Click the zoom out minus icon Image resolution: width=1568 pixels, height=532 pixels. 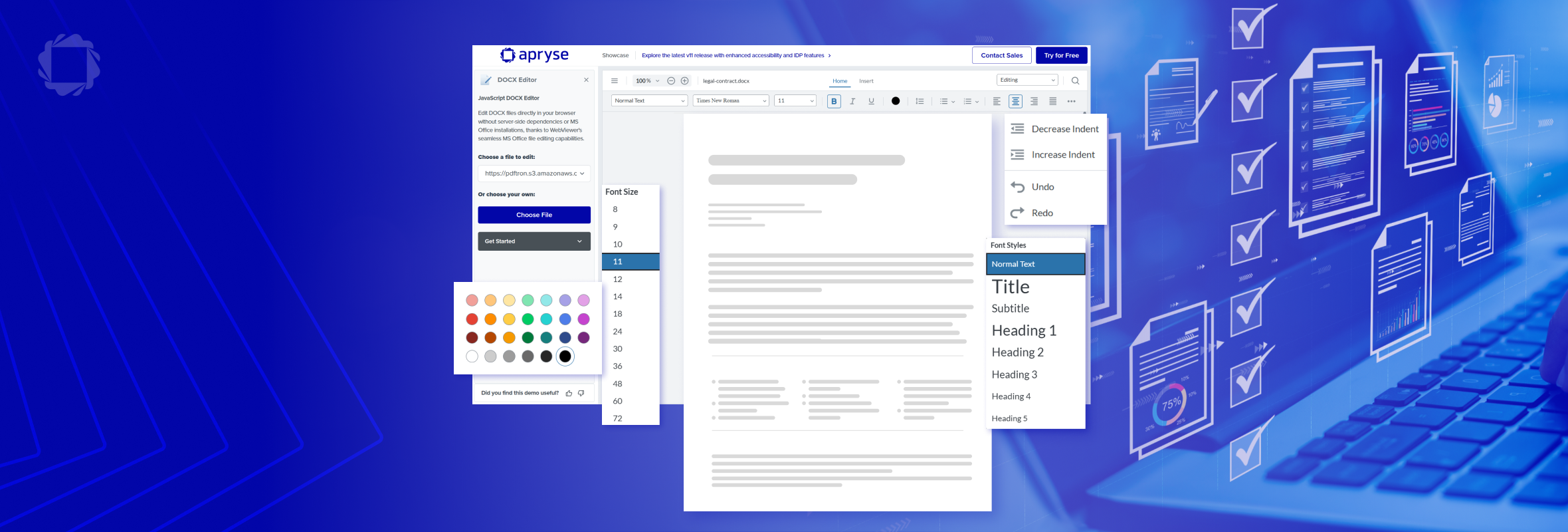671,80
